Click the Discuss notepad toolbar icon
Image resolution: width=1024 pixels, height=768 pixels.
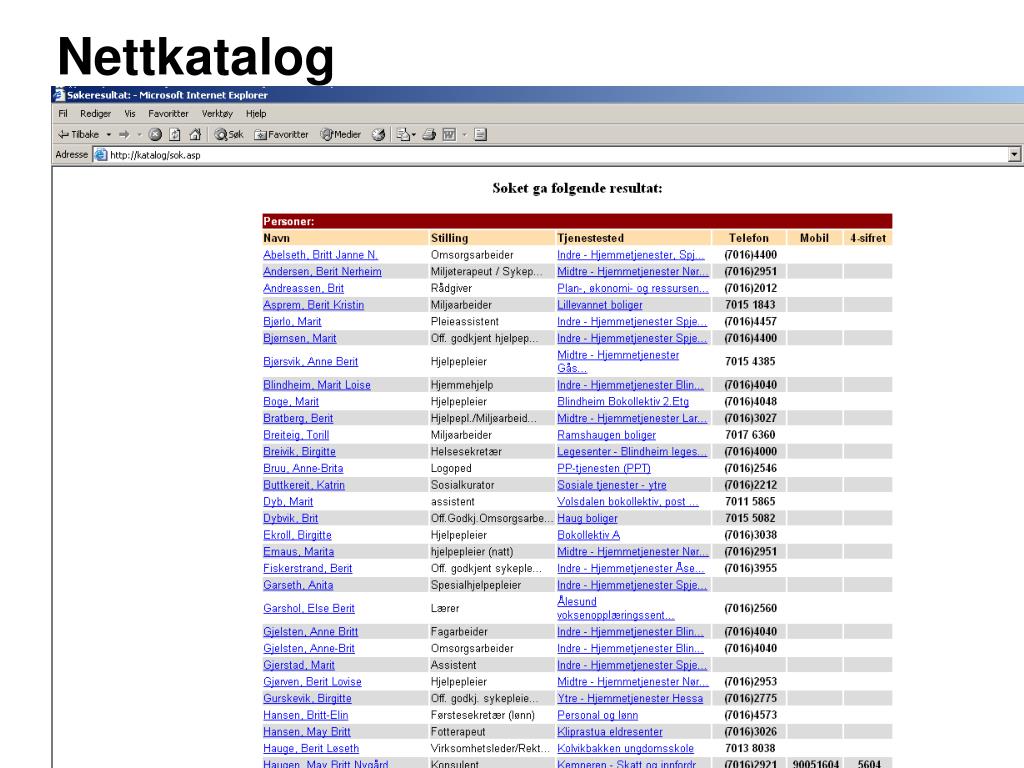pyautogui.click(x=481, y=135)
